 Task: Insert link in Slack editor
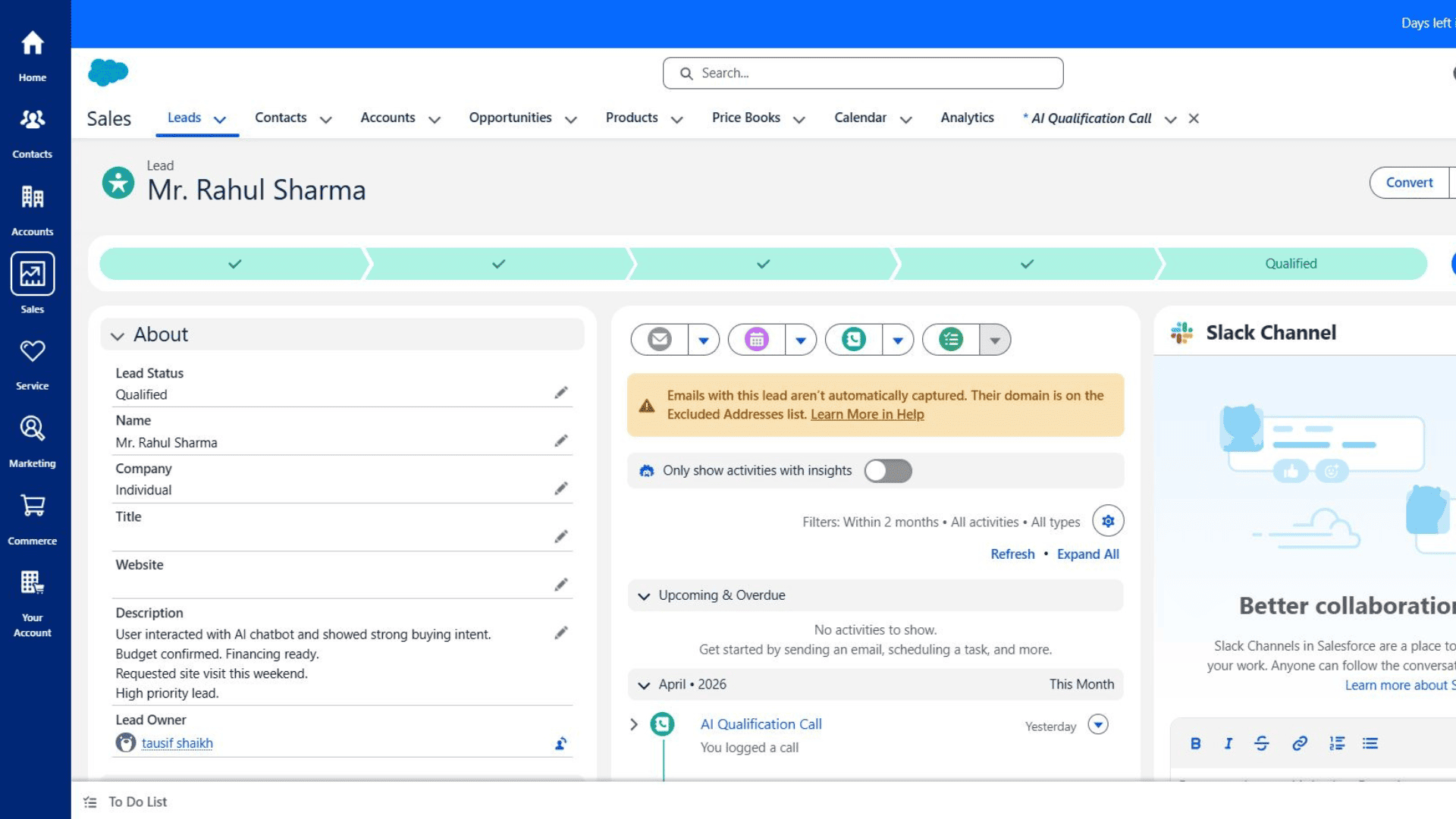click(1300, 743)
